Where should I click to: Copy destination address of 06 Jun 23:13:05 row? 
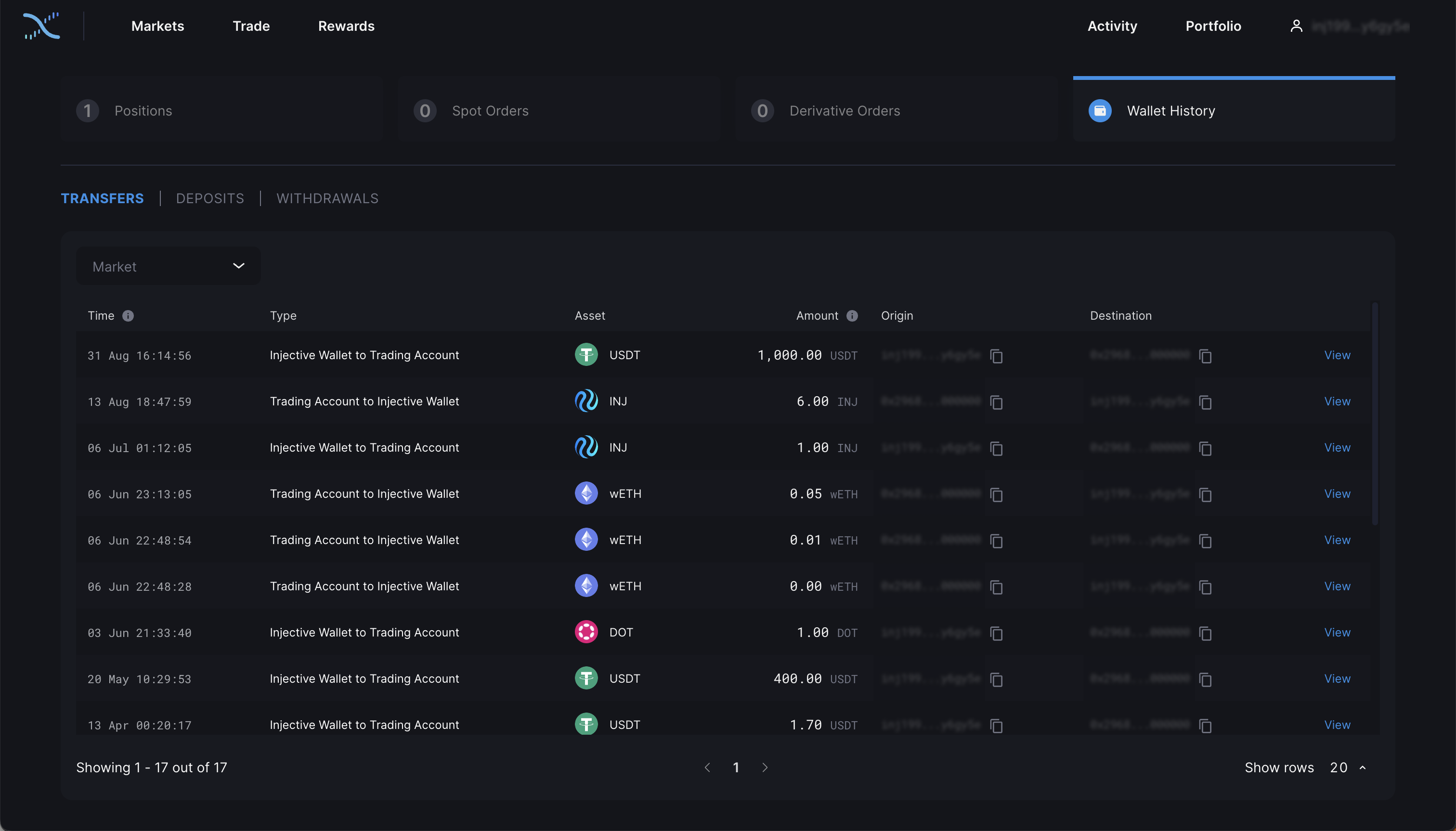pyautogui.click(x=1206, y=495)
